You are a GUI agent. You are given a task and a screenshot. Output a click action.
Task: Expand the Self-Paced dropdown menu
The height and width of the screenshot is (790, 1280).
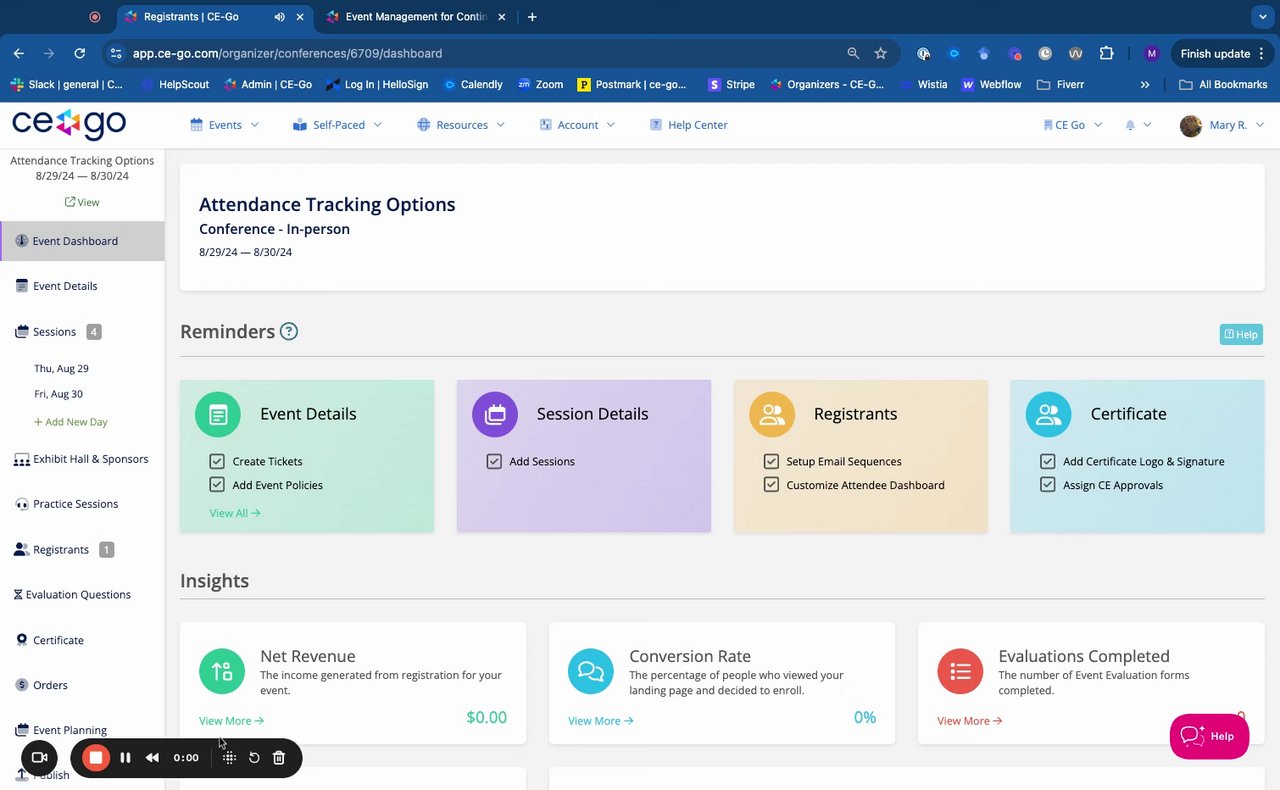point(338,125)
